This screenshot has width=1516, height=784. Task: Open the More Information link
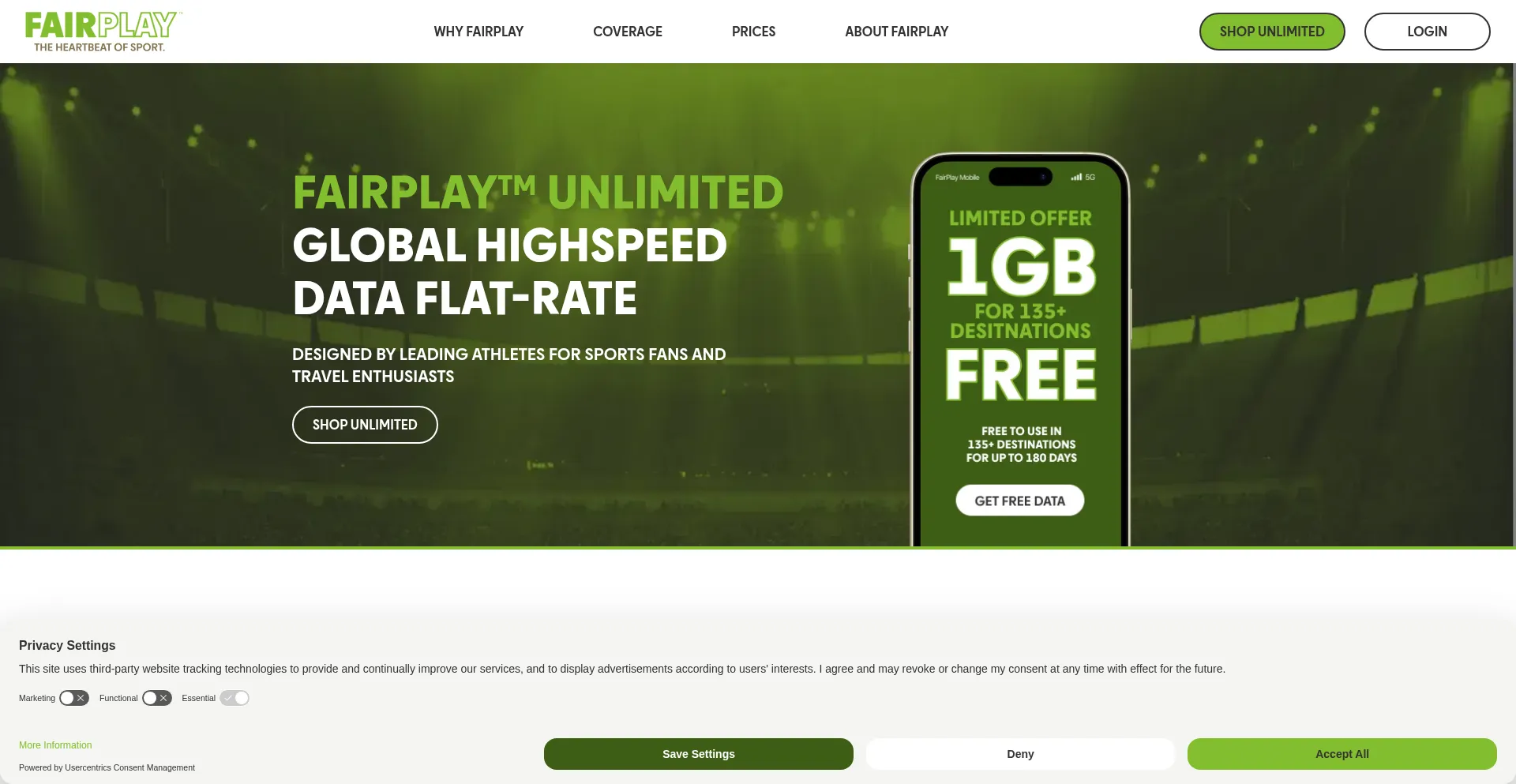tap(55, 745)
